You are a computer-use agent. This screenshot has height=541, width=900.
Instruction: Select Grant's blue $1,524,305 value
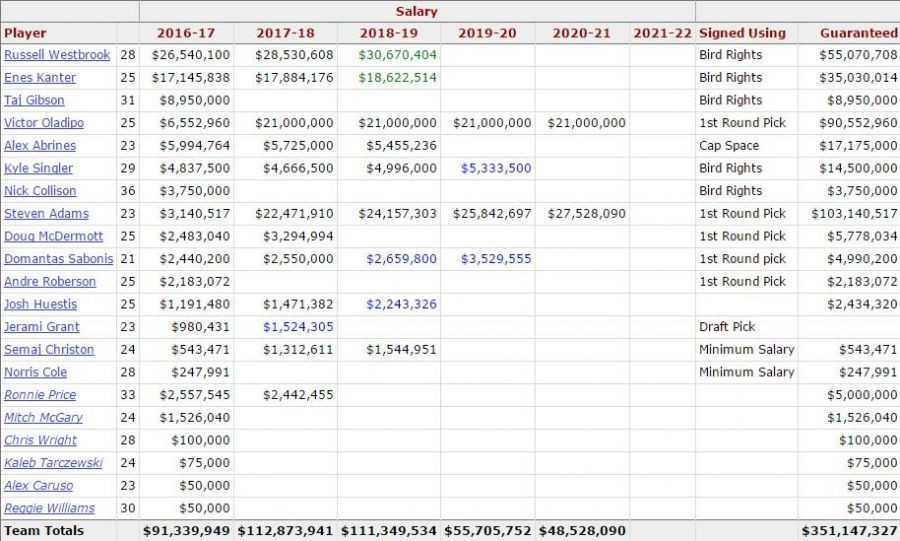(x=298, y=327)
